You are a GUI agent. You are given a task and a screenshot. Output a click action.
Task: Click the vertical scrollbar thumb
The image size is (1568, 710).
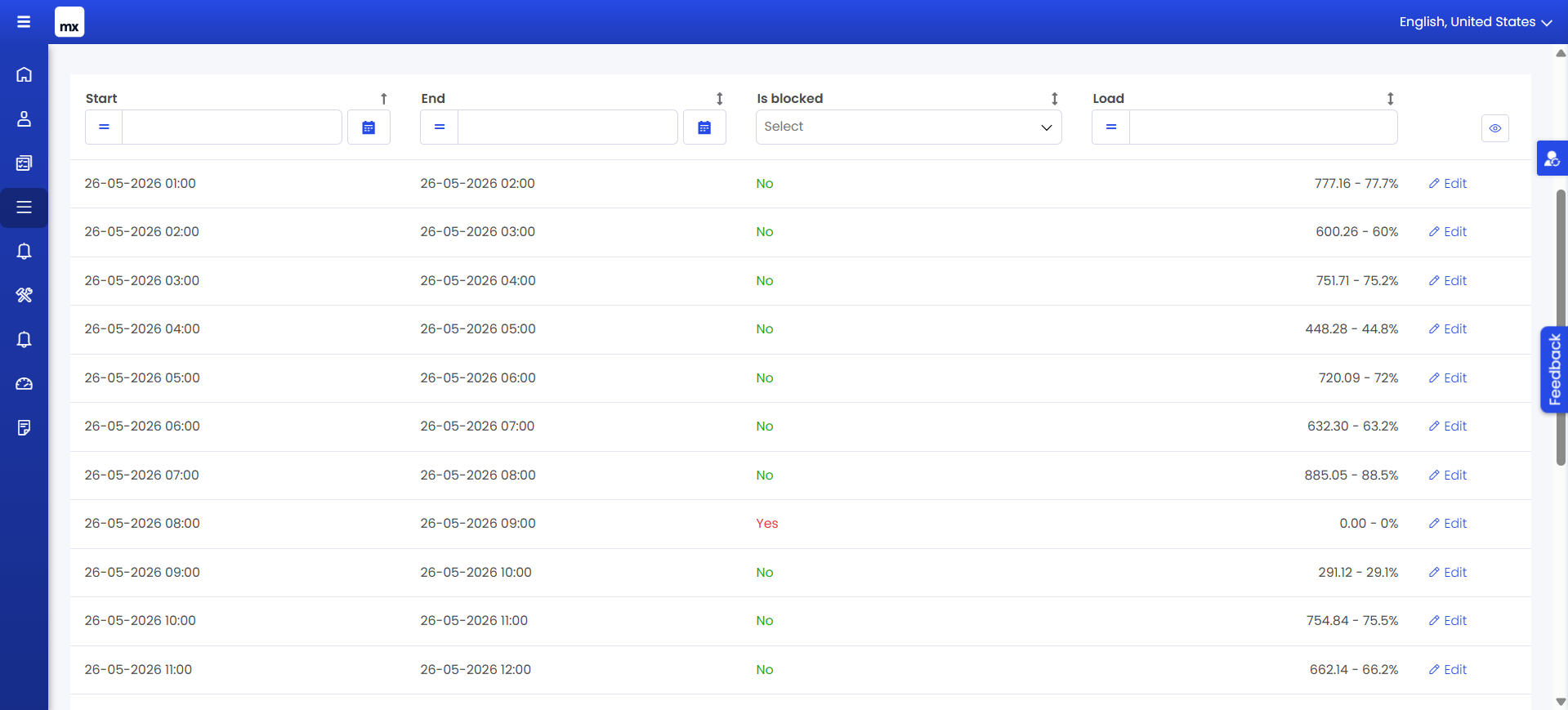[1561, 327]
